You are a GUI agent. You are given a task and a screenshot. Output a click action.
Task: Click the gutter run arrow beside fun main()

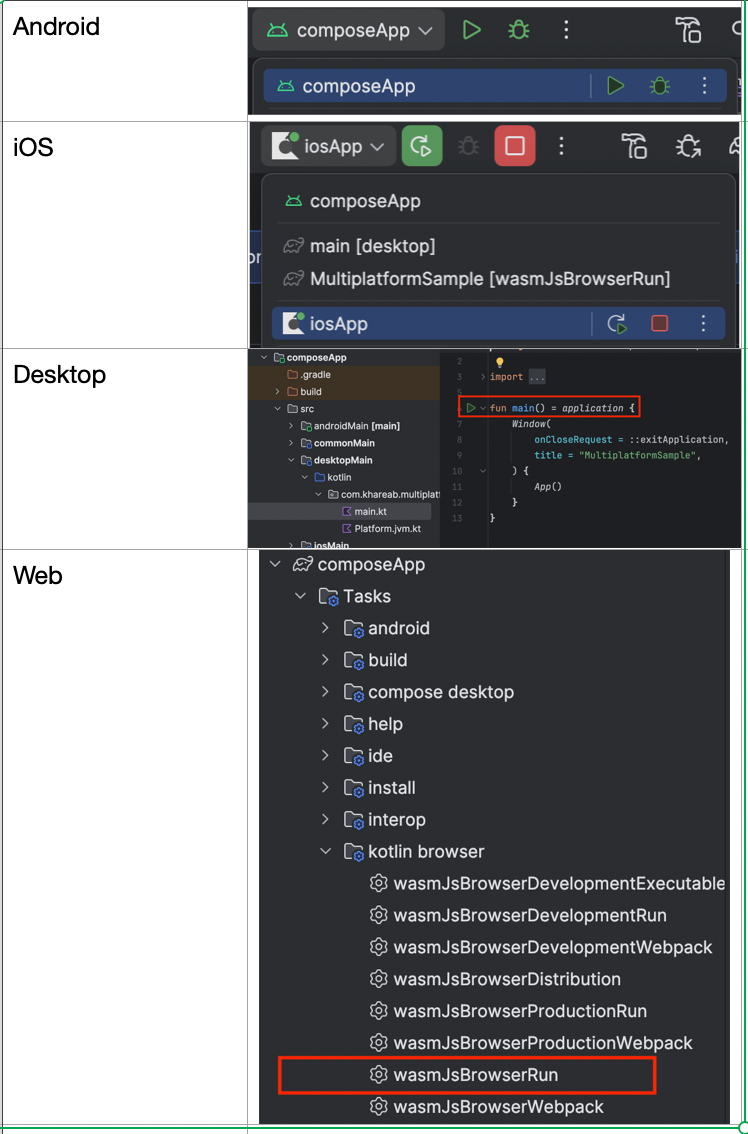[x=471, y=409]
